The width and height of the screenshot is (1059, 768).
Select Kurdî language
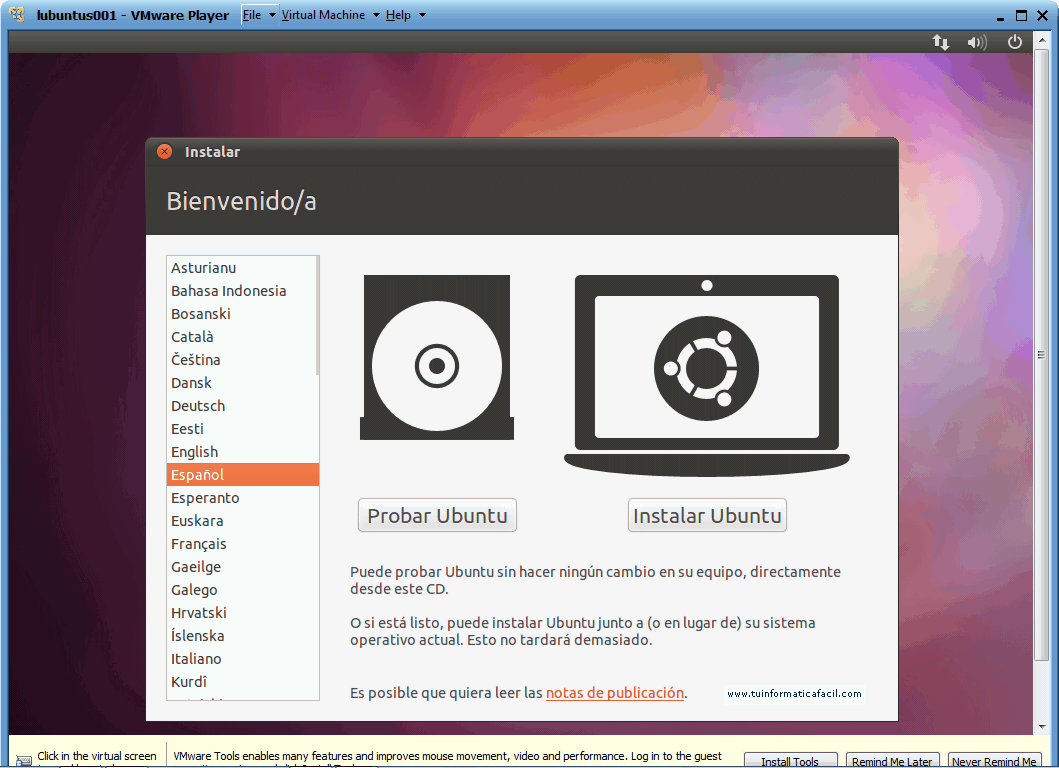(x=242, y=682)
